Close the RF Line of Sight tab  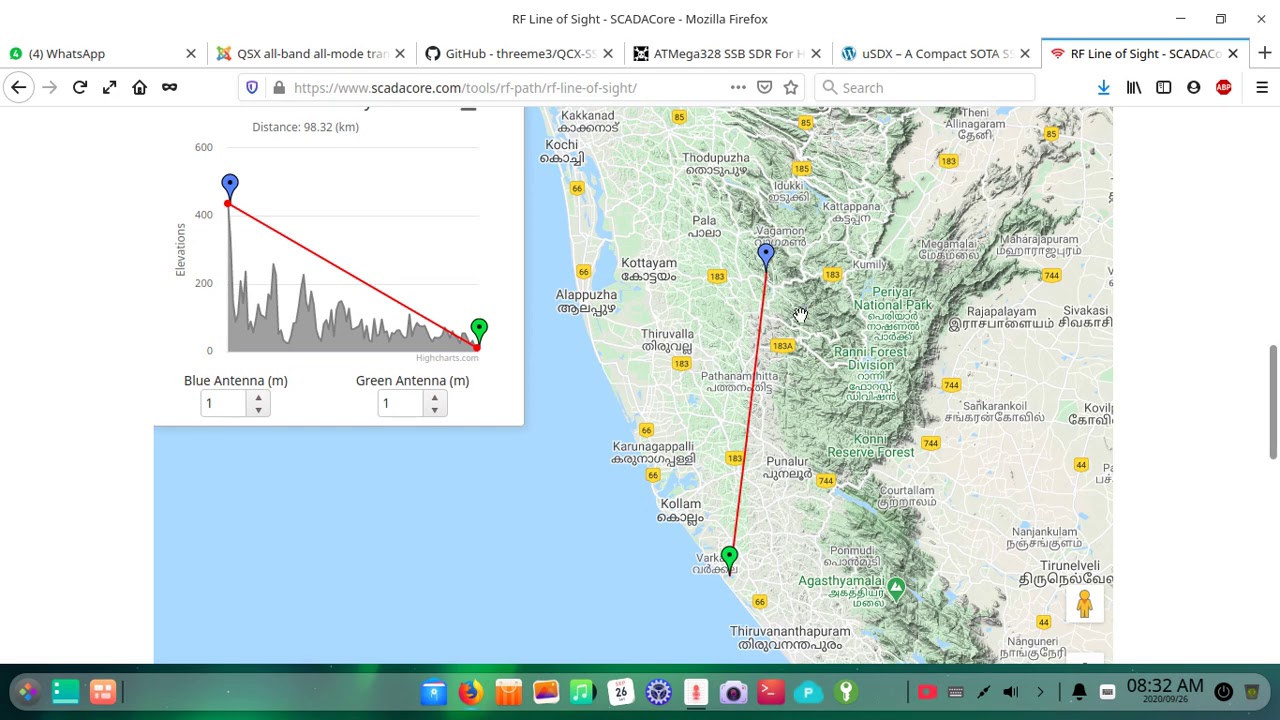point(1233,53)
